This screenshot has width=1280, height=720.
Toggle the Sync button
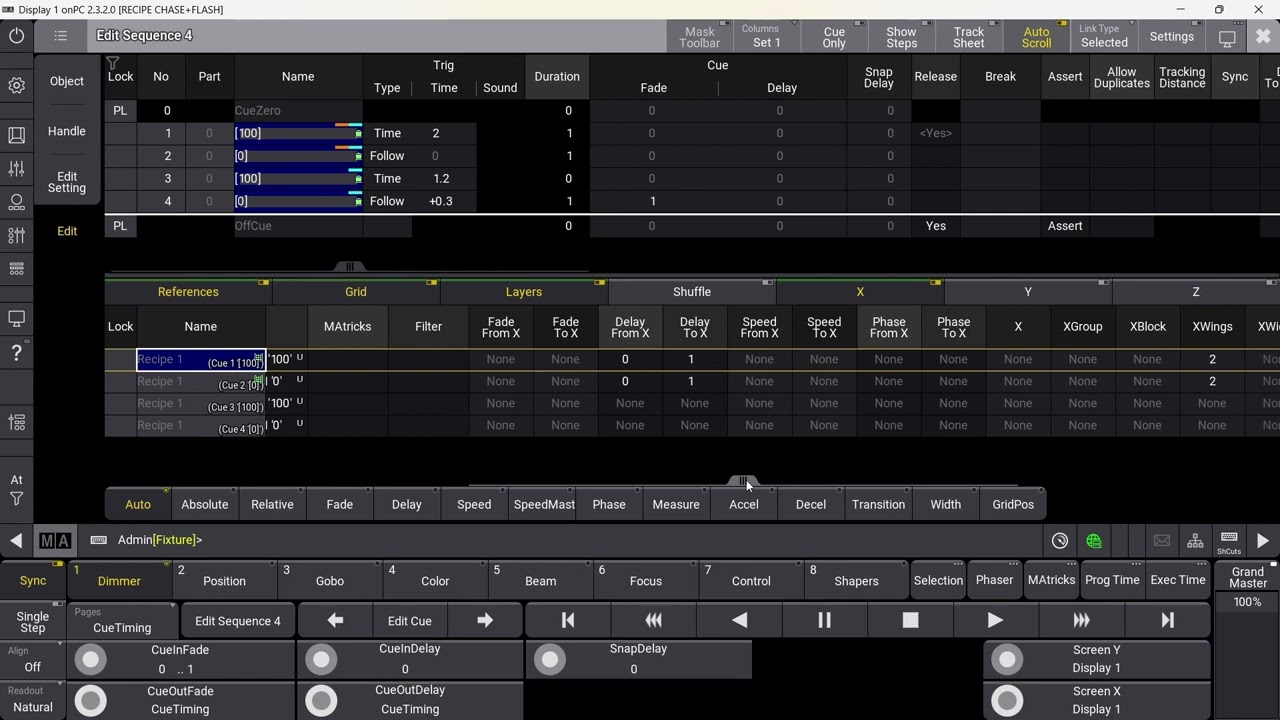pos(33,580)
